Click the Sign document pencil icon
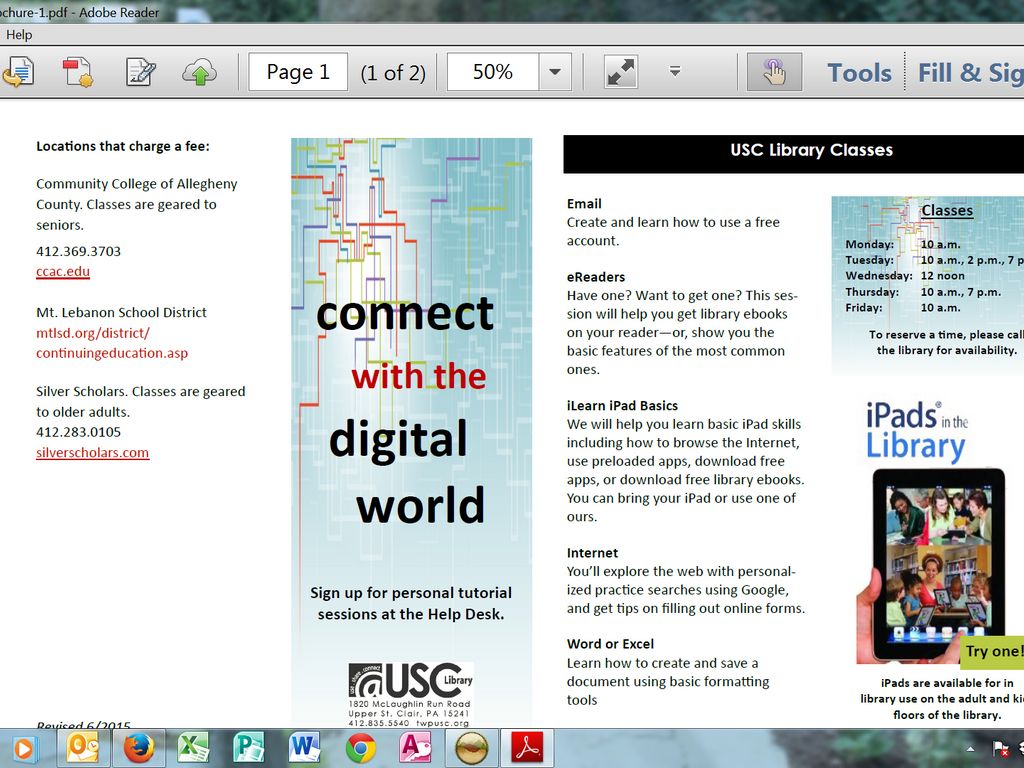Screen dimensions: 1024x768 [140, 72]
